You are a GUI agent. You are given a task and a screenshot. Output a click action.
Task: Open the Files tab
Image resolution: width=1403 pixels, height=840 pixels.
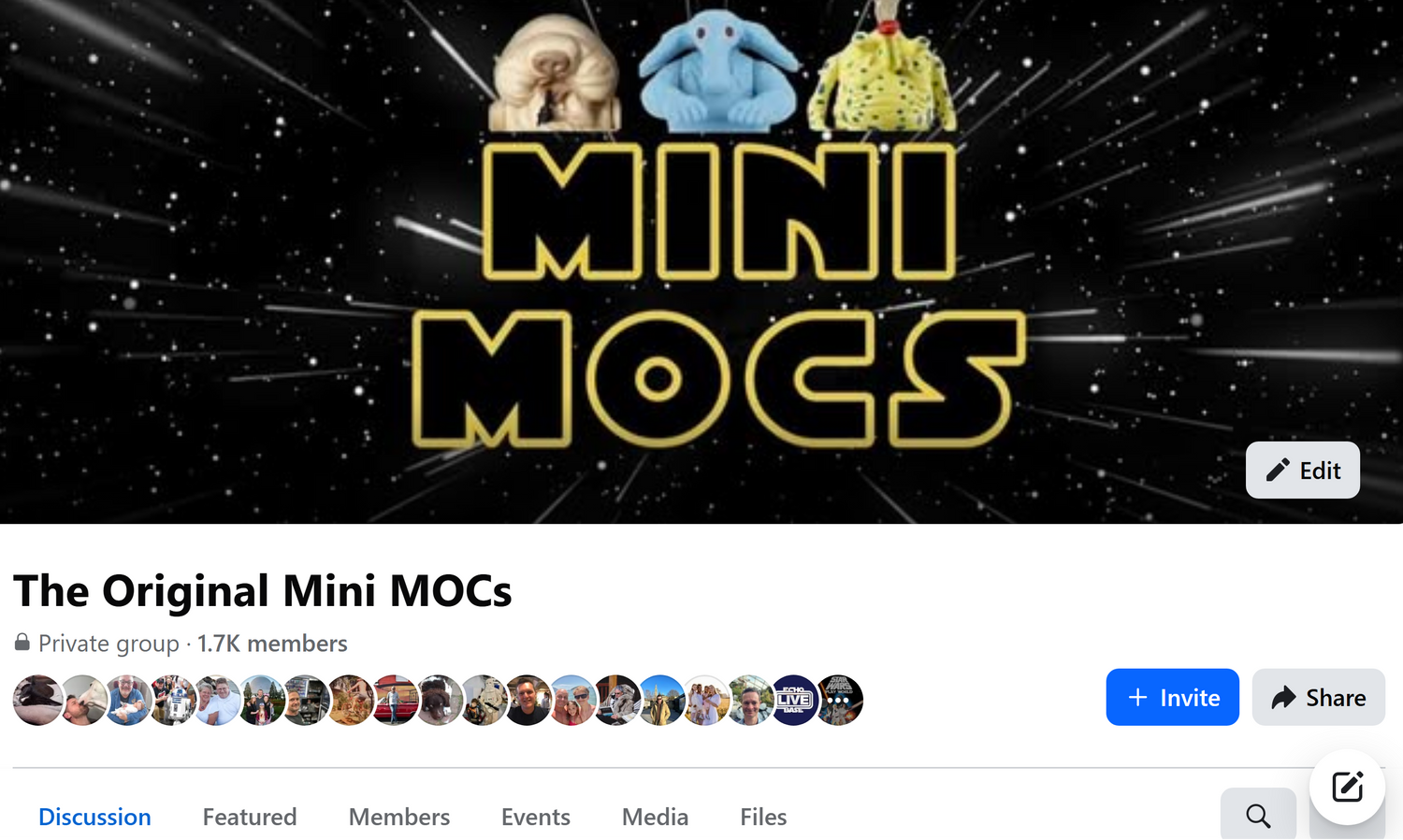click(x=763, y=817)
